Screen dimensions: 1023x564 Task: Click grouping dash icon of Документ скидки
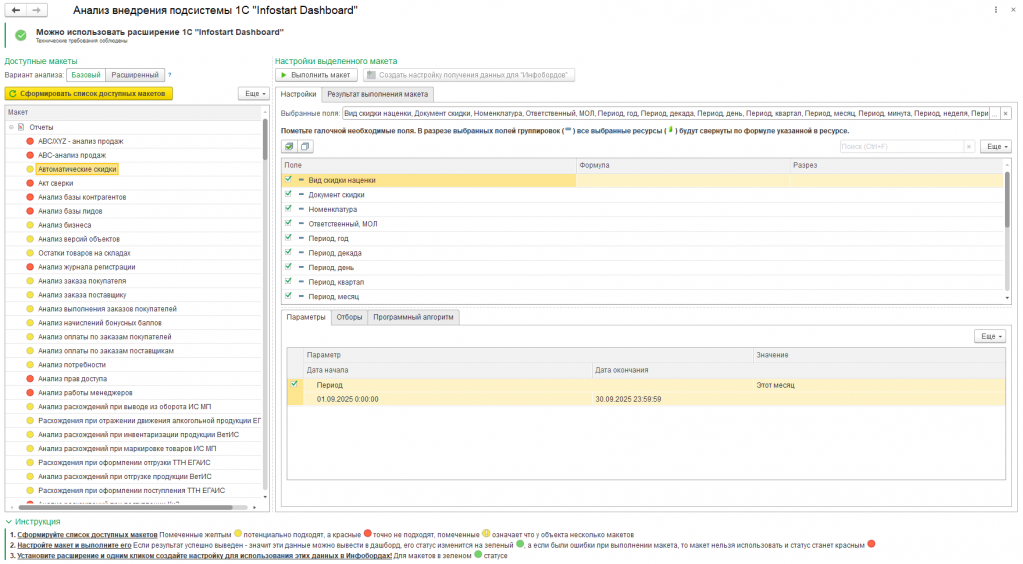pyautogui.click(x=301, y=195)
